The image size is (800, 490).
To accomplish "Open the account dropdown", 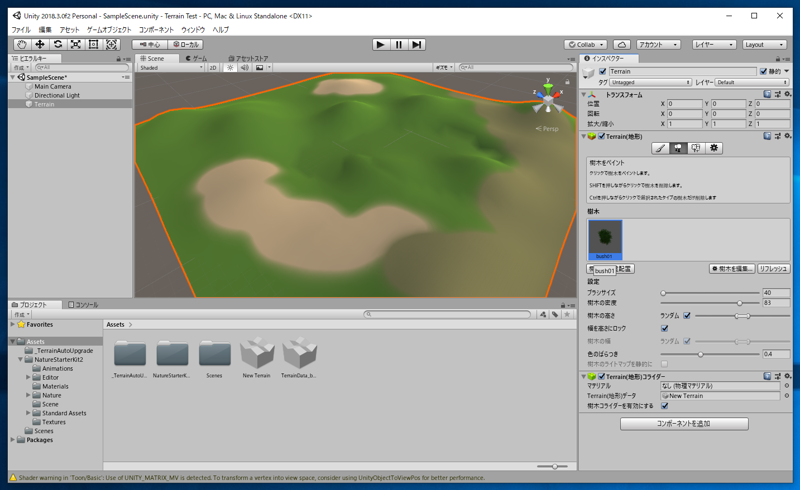I will [x=658, y=44].
